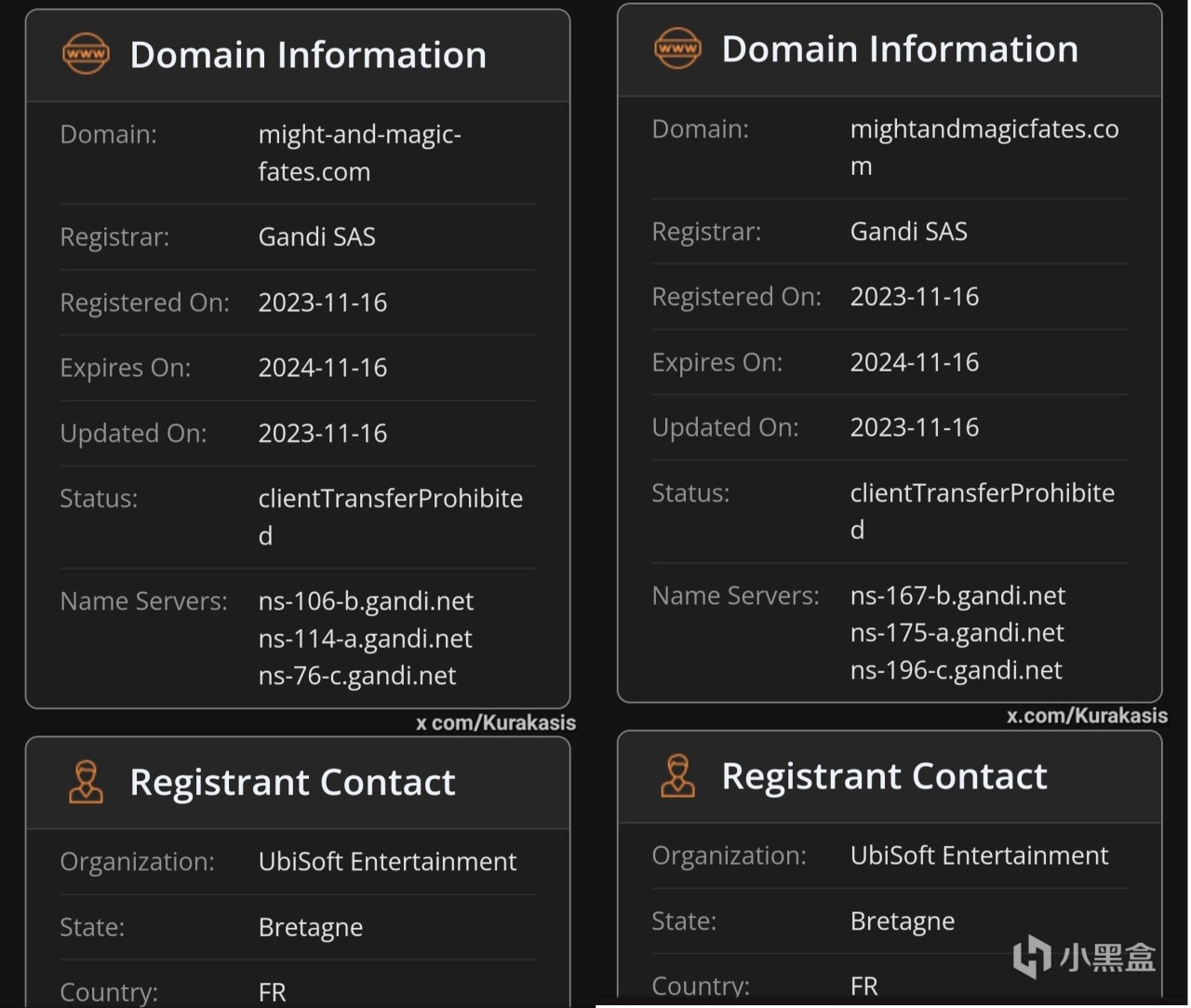Click FR country value in right panel
This screenshot has height=1008, width=1191.
tap(863, 986)
